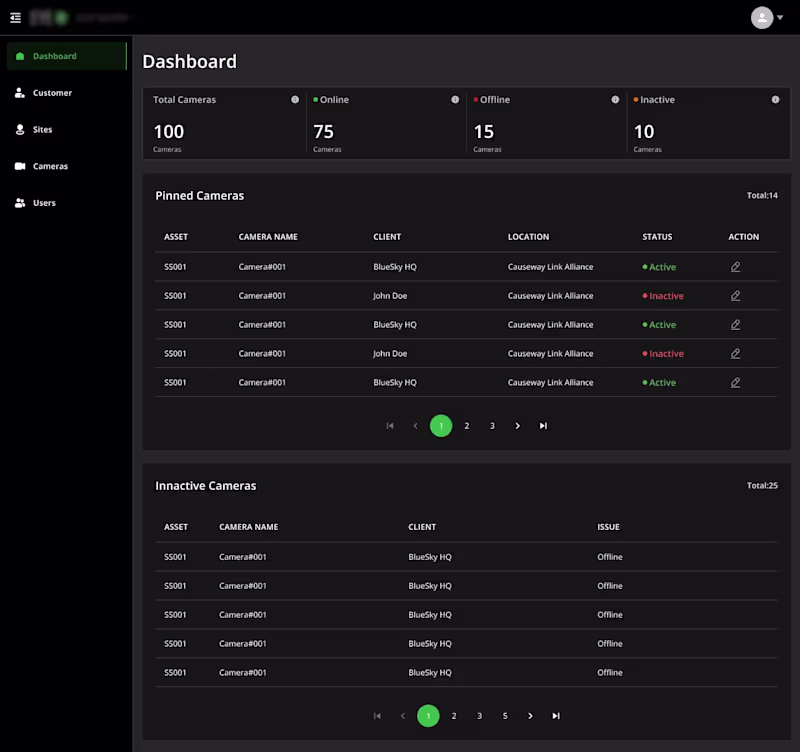Advance to next page in Pinned Cameras pagination
800x752 pixels.
coord(517,426)
